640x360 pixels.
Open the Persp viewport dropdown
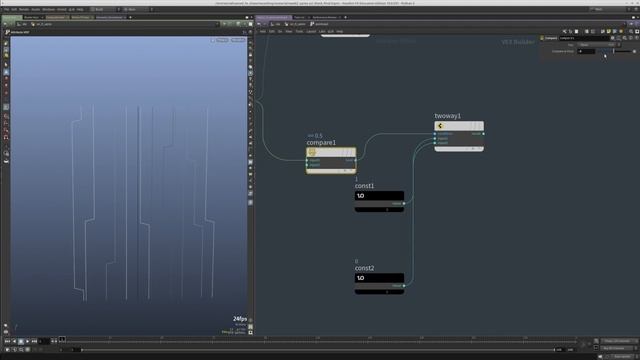point(222,40)
